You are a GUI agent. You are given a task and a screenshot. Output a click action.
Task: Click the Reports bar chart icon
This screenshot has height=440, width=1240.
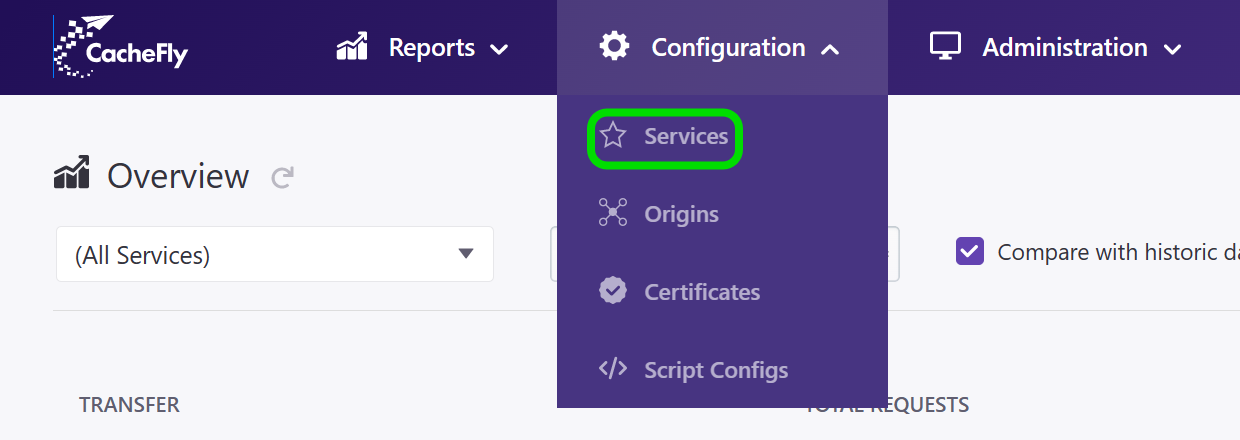click(352, 47)
